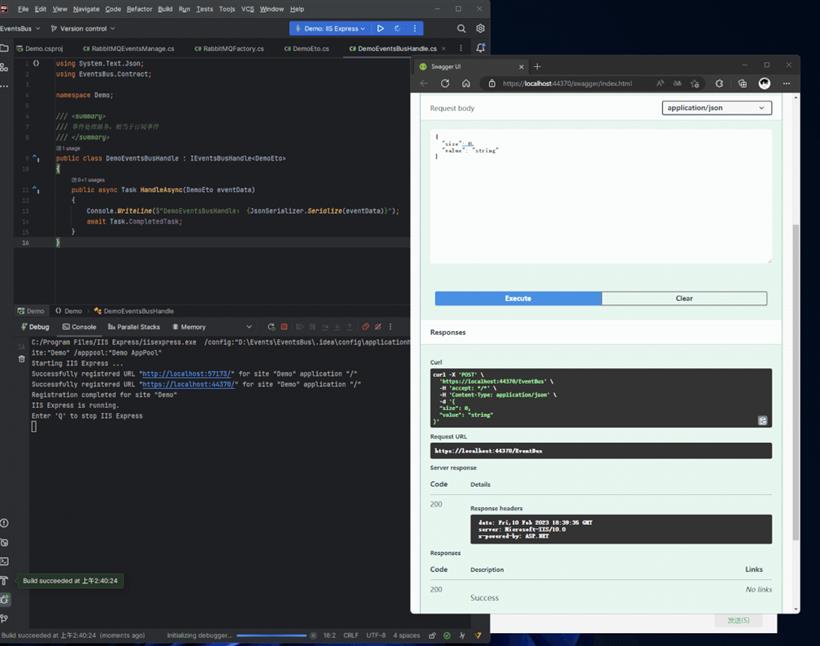
Task: Go to browser home page
Action: tap(466, 83)
